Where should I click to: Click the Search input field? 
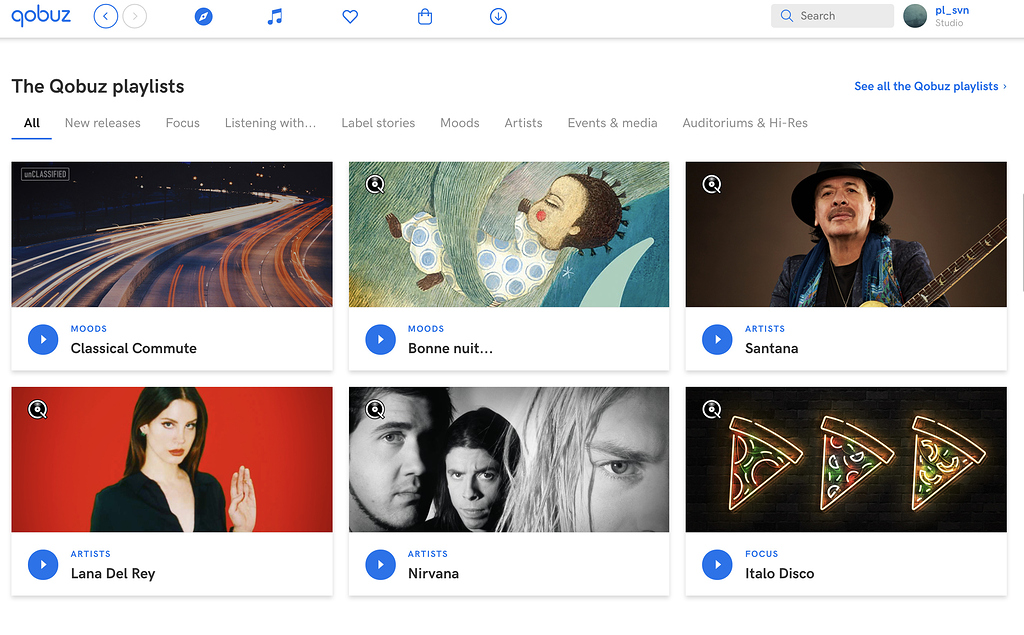pyautogui.click(x=840, y=16)
